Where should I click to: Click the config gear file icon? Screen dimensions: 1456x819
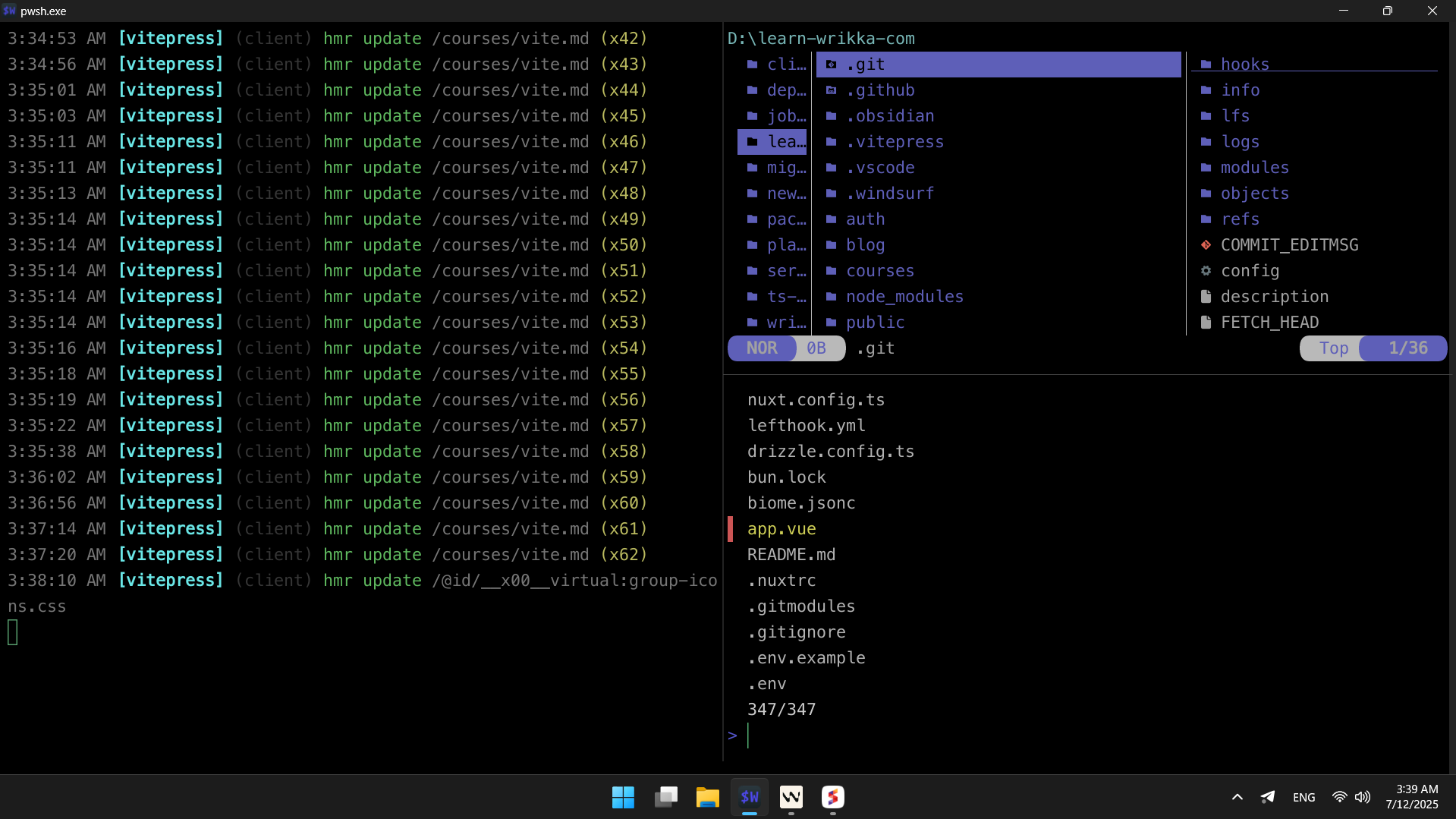click(1206, 271)
